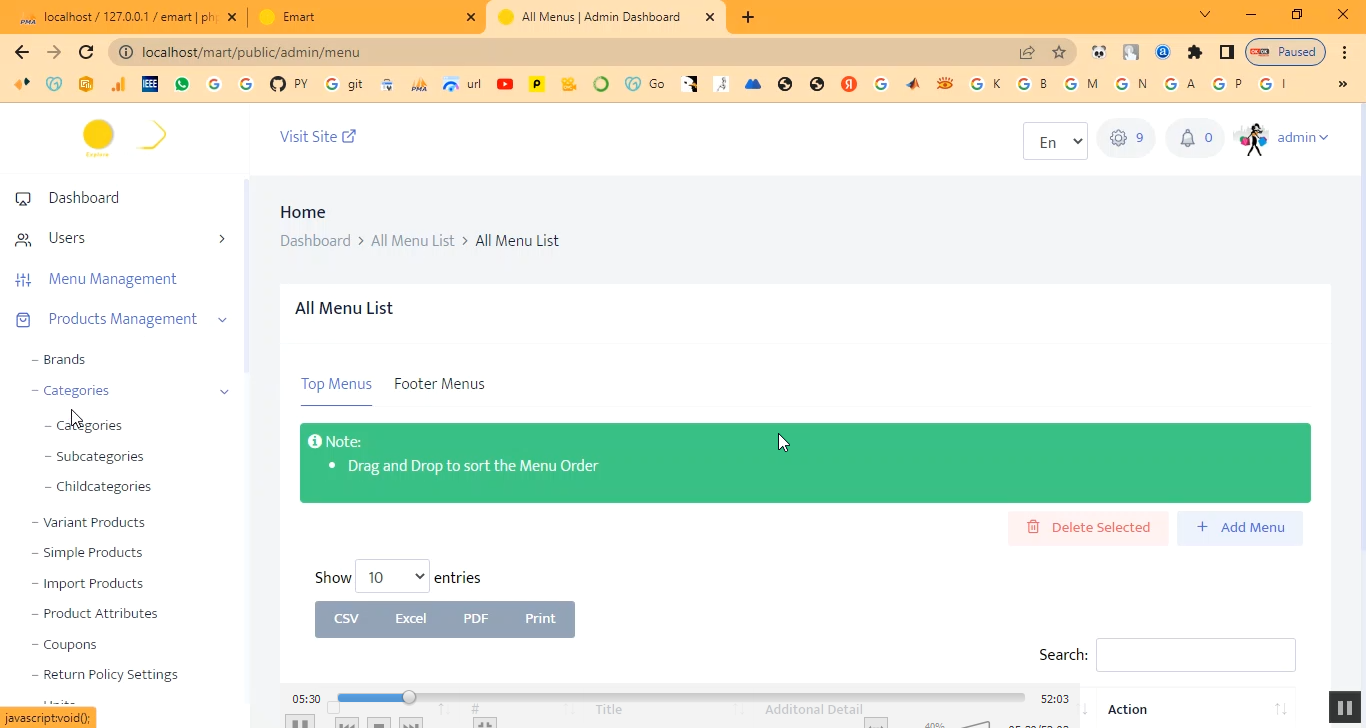Switch to the Top Menus tab
The height and width of the screenshot is (728, 1366).
click(x=336, y=384)
